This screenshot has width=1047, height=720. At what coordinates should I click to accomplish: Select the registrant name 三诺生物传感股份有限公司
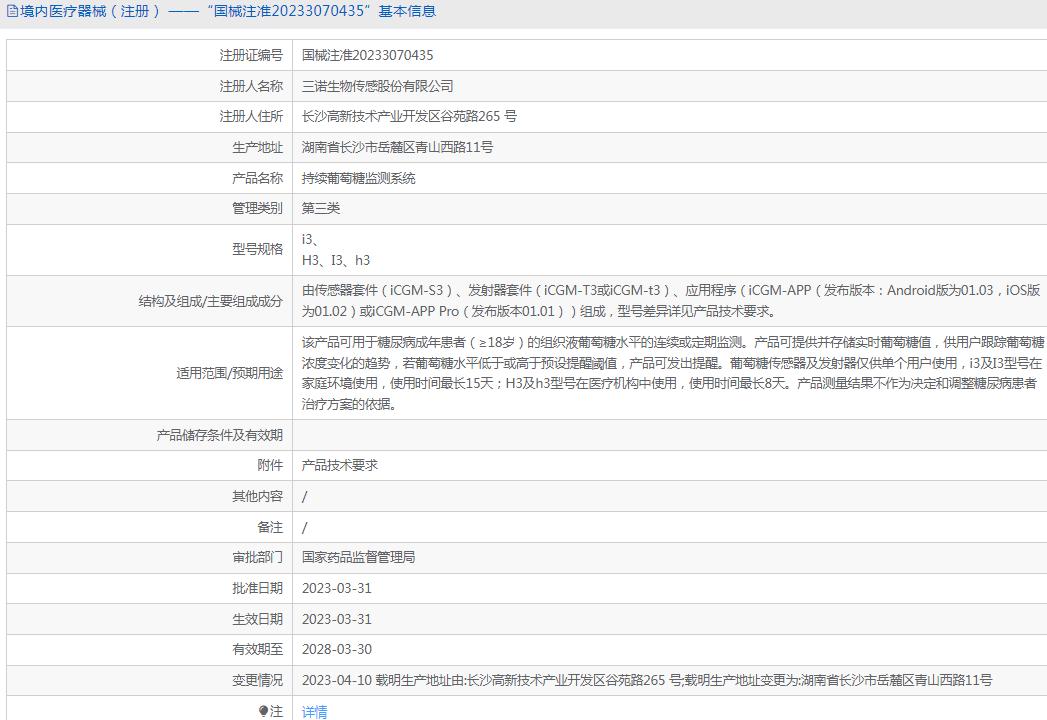pyautogui.click(x=377, y=86)
